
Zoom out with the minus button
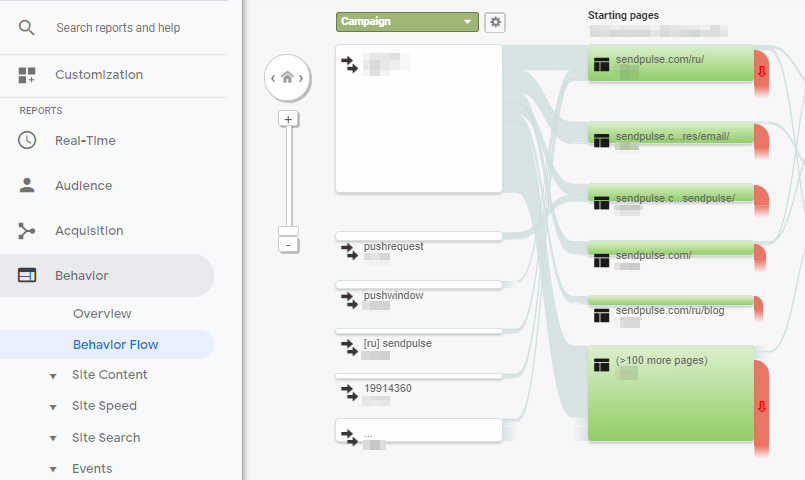[288, 245]
